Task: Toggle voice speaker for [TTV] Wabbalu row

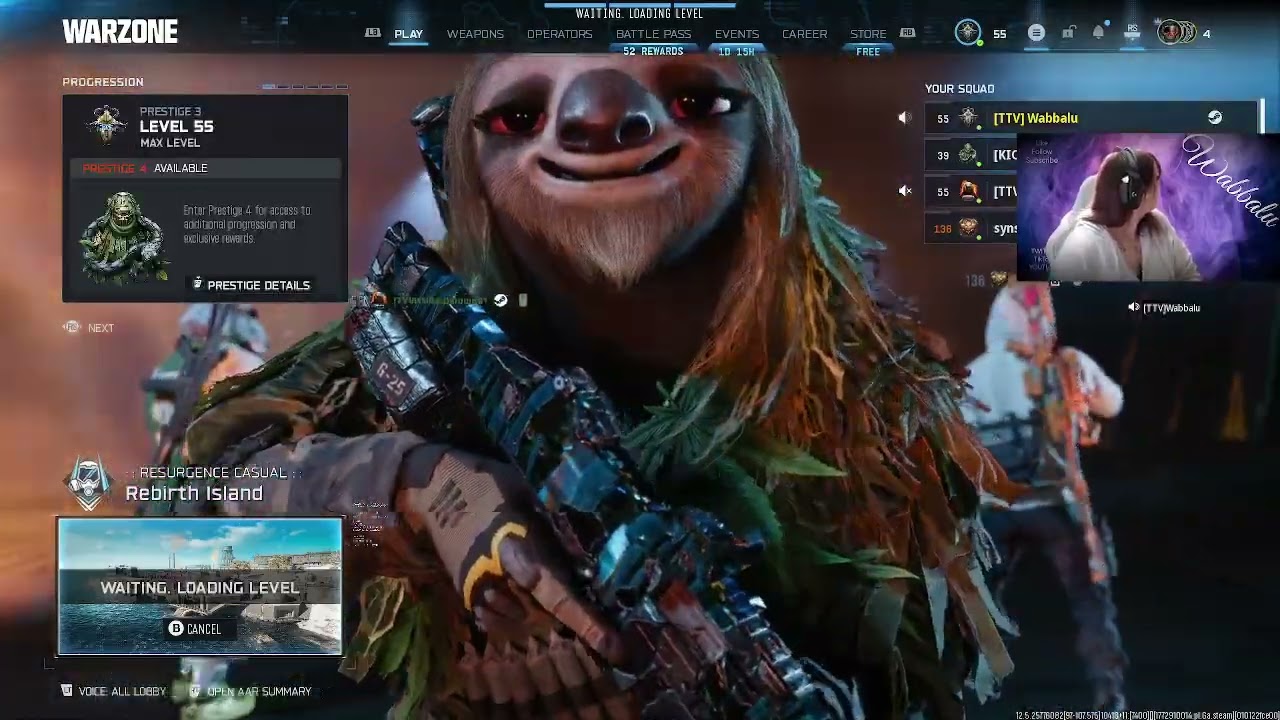Action: click(905, 118)
